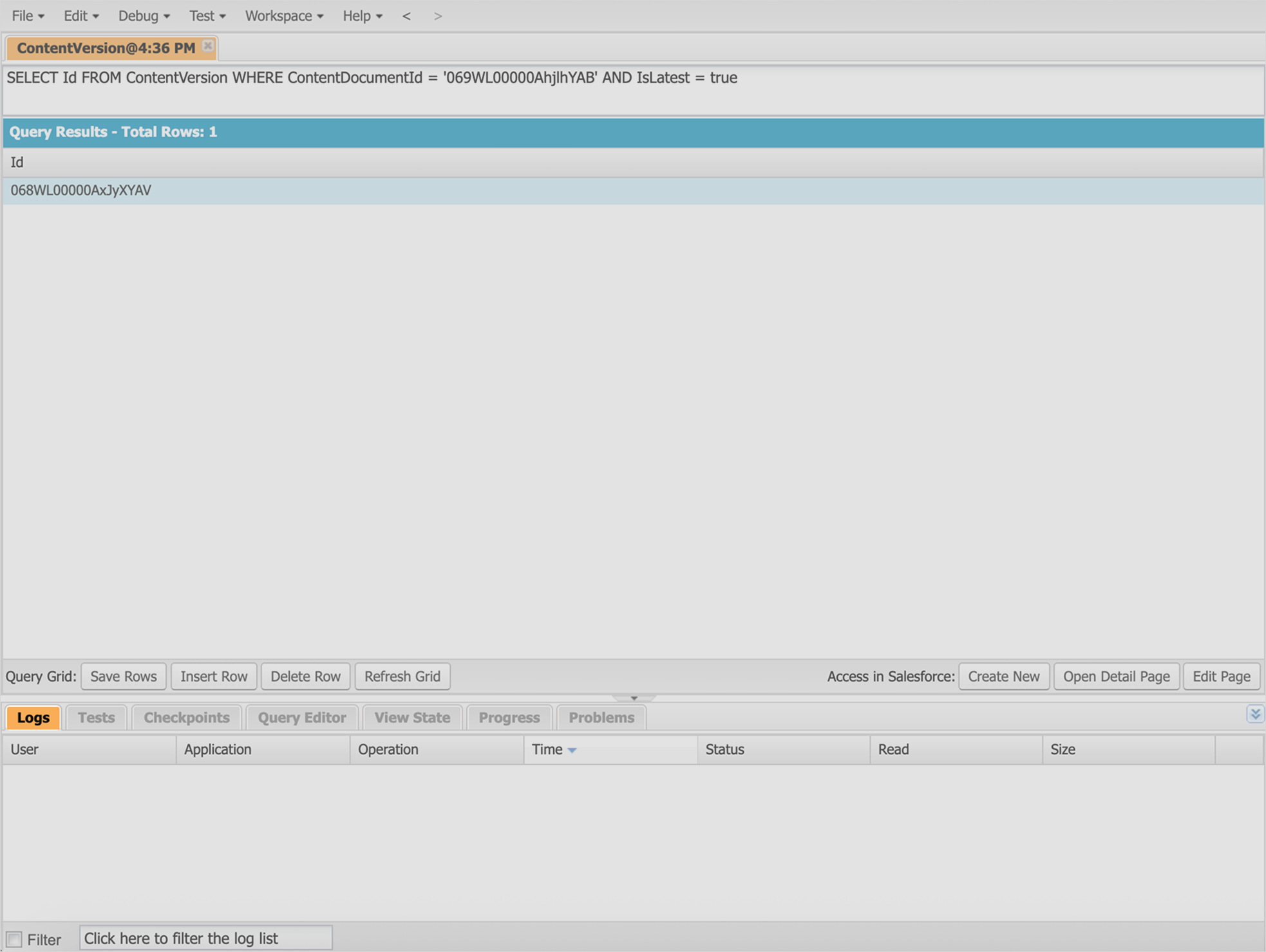
Task: Switch to the Query Editor tab
Action: click(302, 718)
